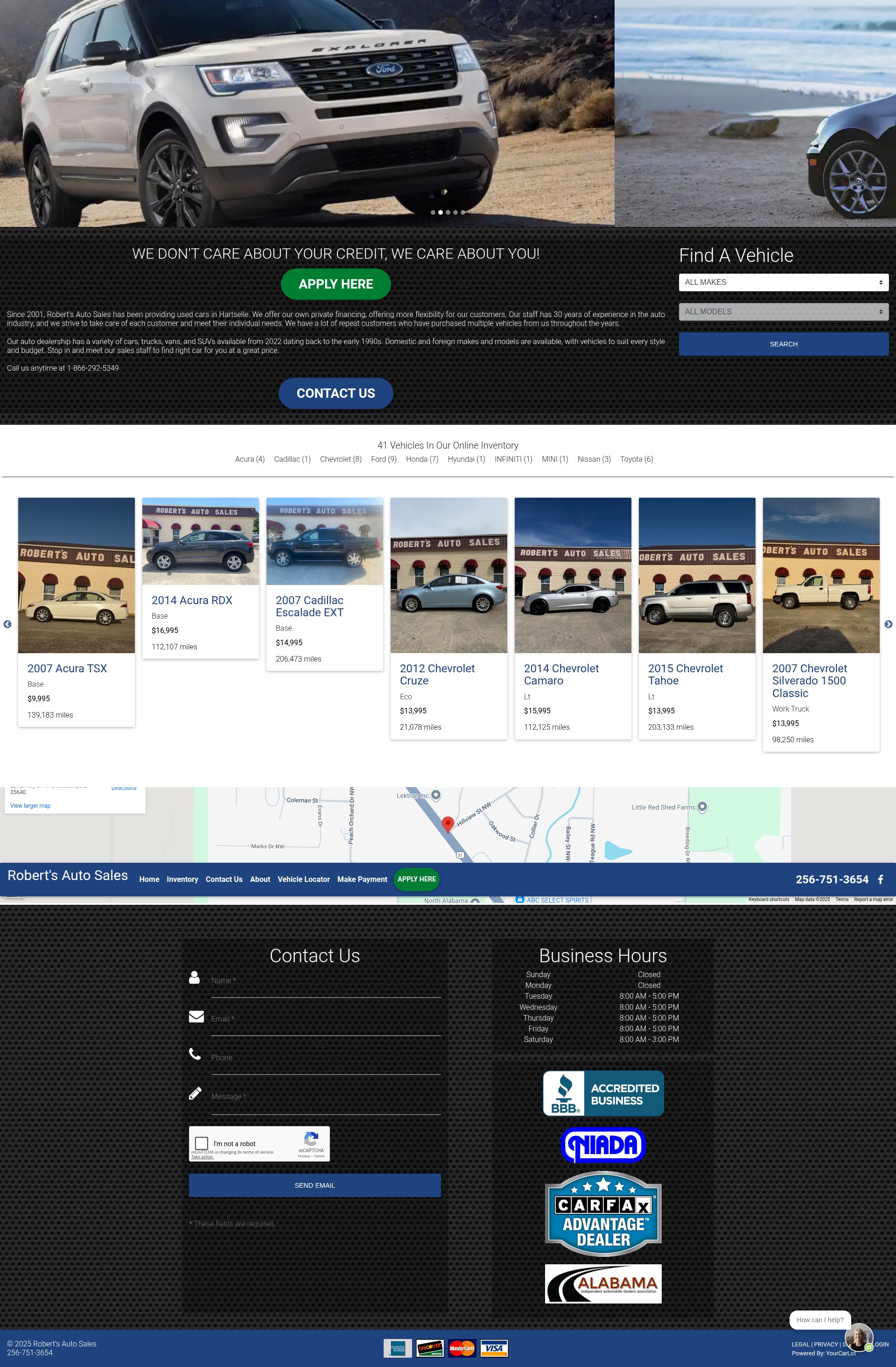The width and height of the screenshot is (896, 1367).
Task: Open the 2012 Chevrolet Cruze photo
Action: (x=449, y=575)
